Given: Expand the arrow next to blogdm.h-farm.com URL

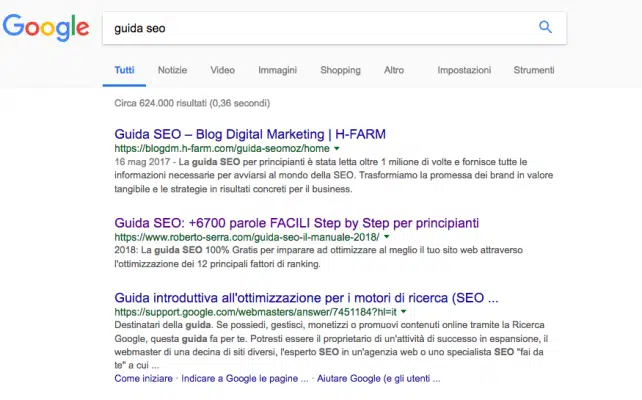Looking at the screenshot, I should (x=337, y=148).
